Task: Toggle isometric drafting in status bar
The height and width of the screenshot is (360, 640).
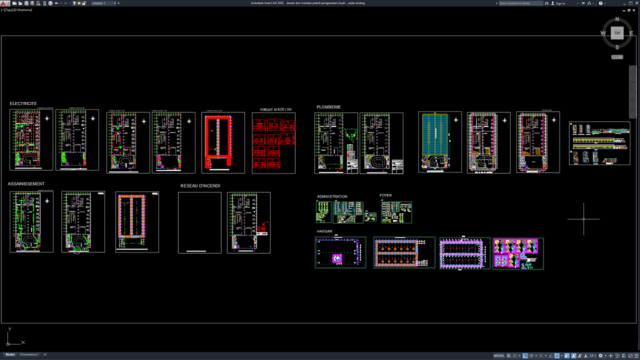Action: (541, 356)
